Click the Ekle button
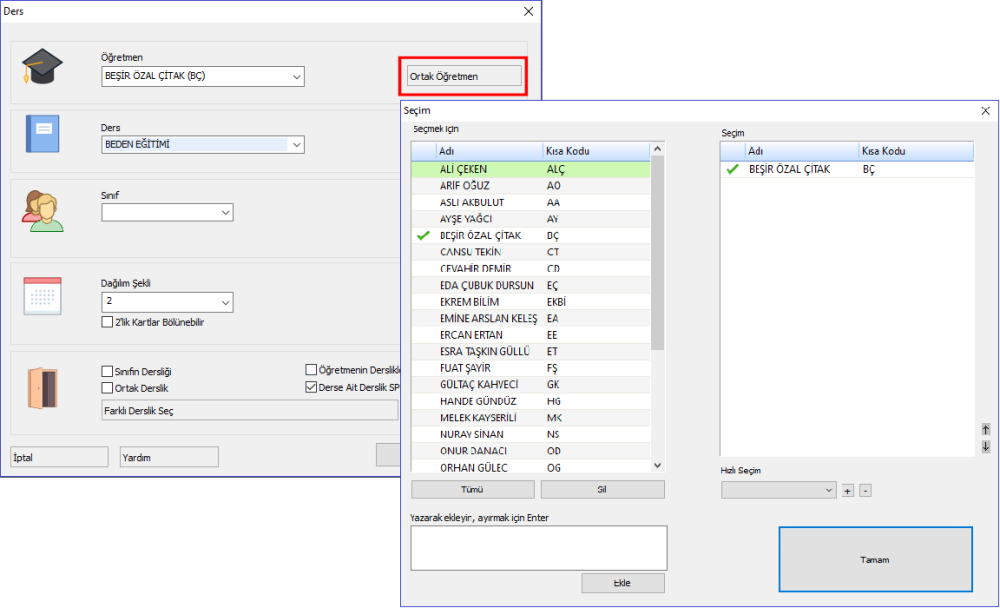1000x608 pixels. coord(622,583)
